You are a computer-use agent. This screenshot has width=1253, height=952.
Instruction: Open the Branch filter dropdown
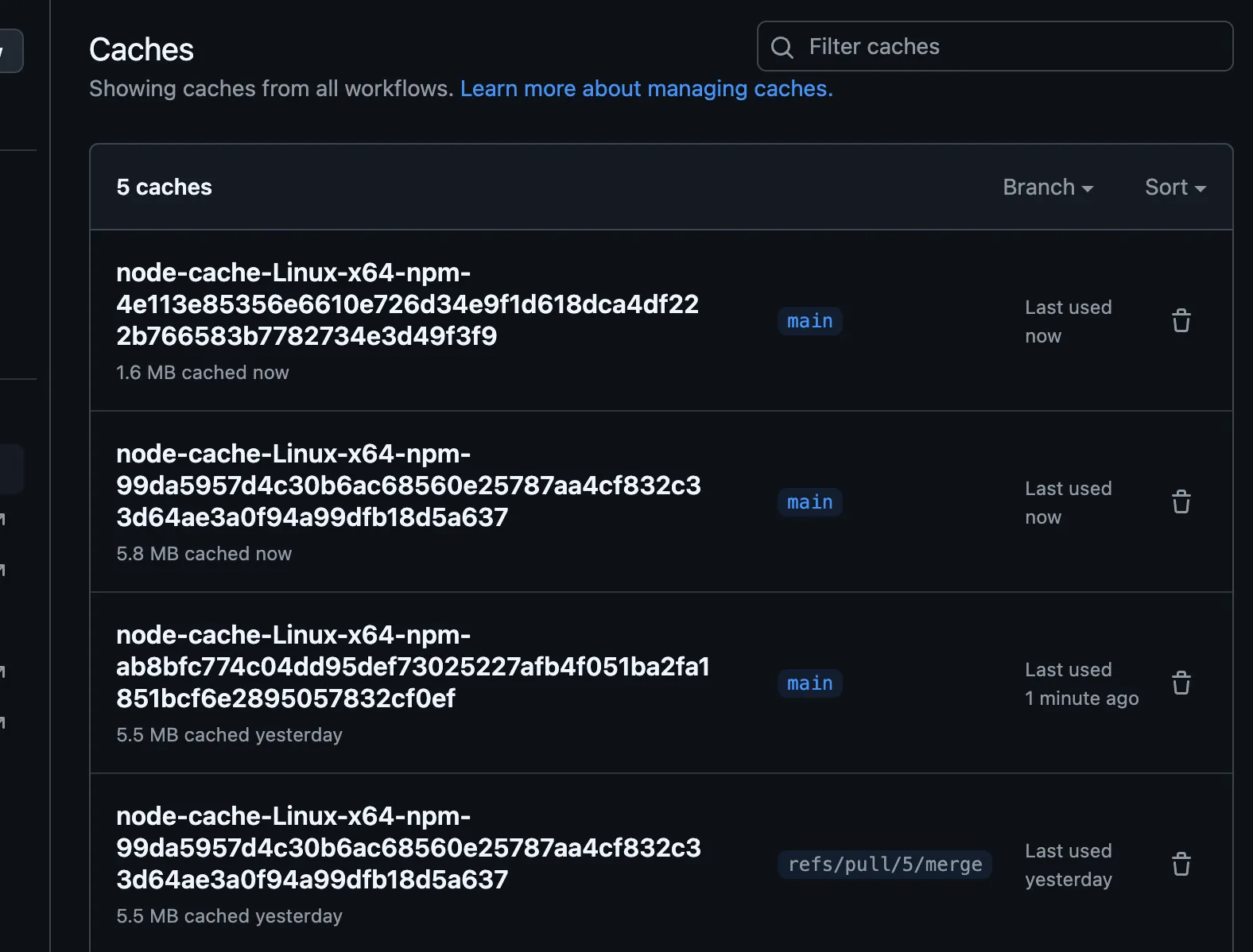pos(1047,188)
